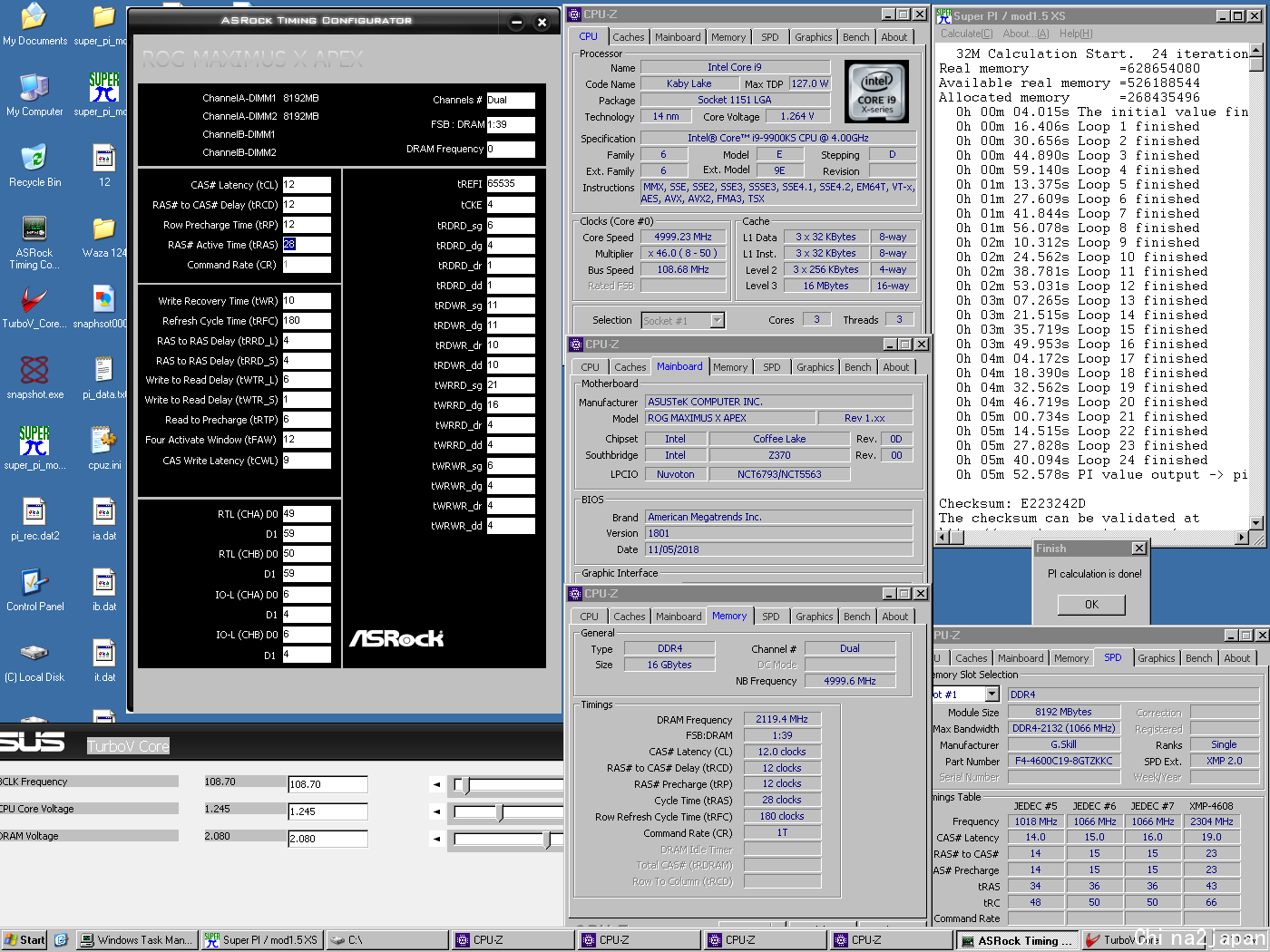
Task: Open the Start menu
Action: [x=24, y=940]
